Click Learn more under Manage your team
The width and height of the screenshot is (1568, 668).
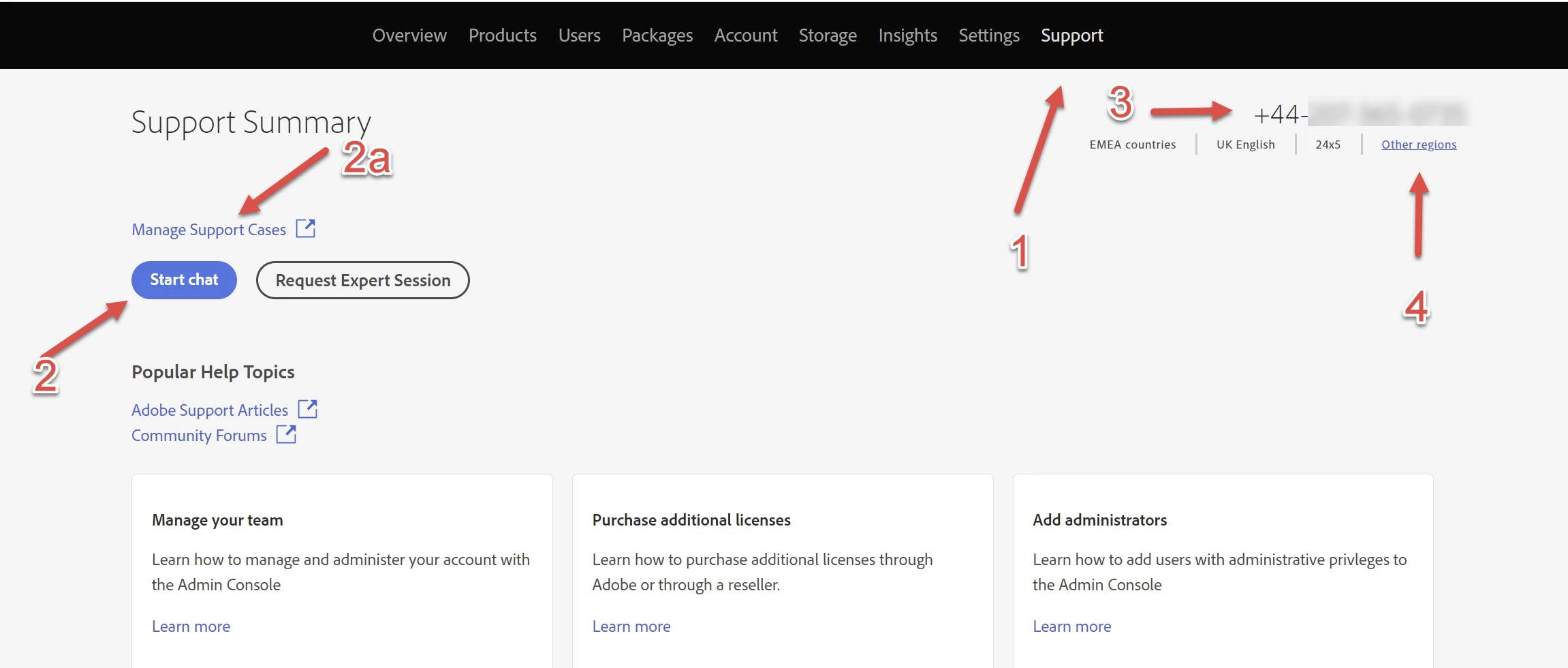coord(191,626)
